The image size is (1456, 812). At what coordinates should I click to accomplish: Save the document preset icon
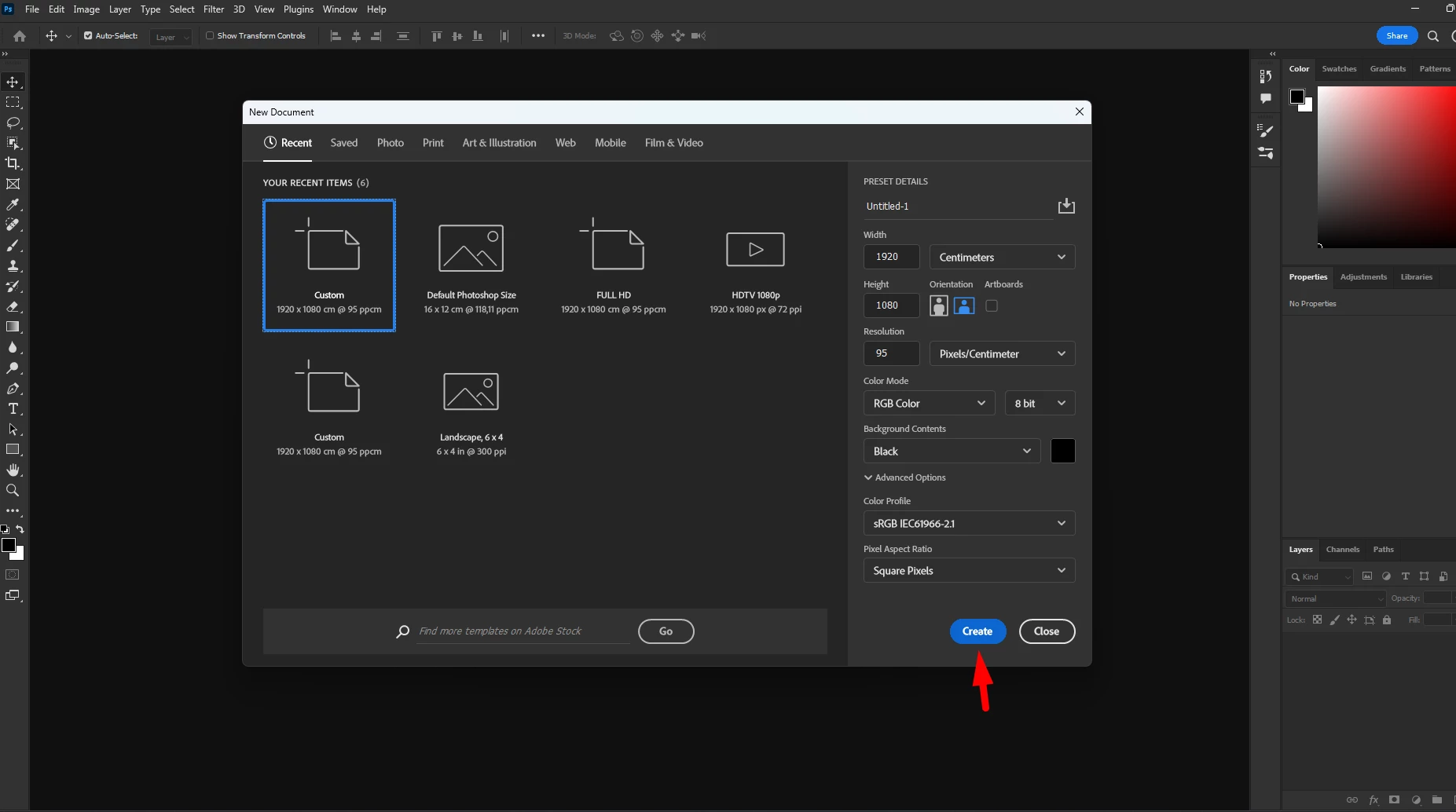coord(1066,206)
